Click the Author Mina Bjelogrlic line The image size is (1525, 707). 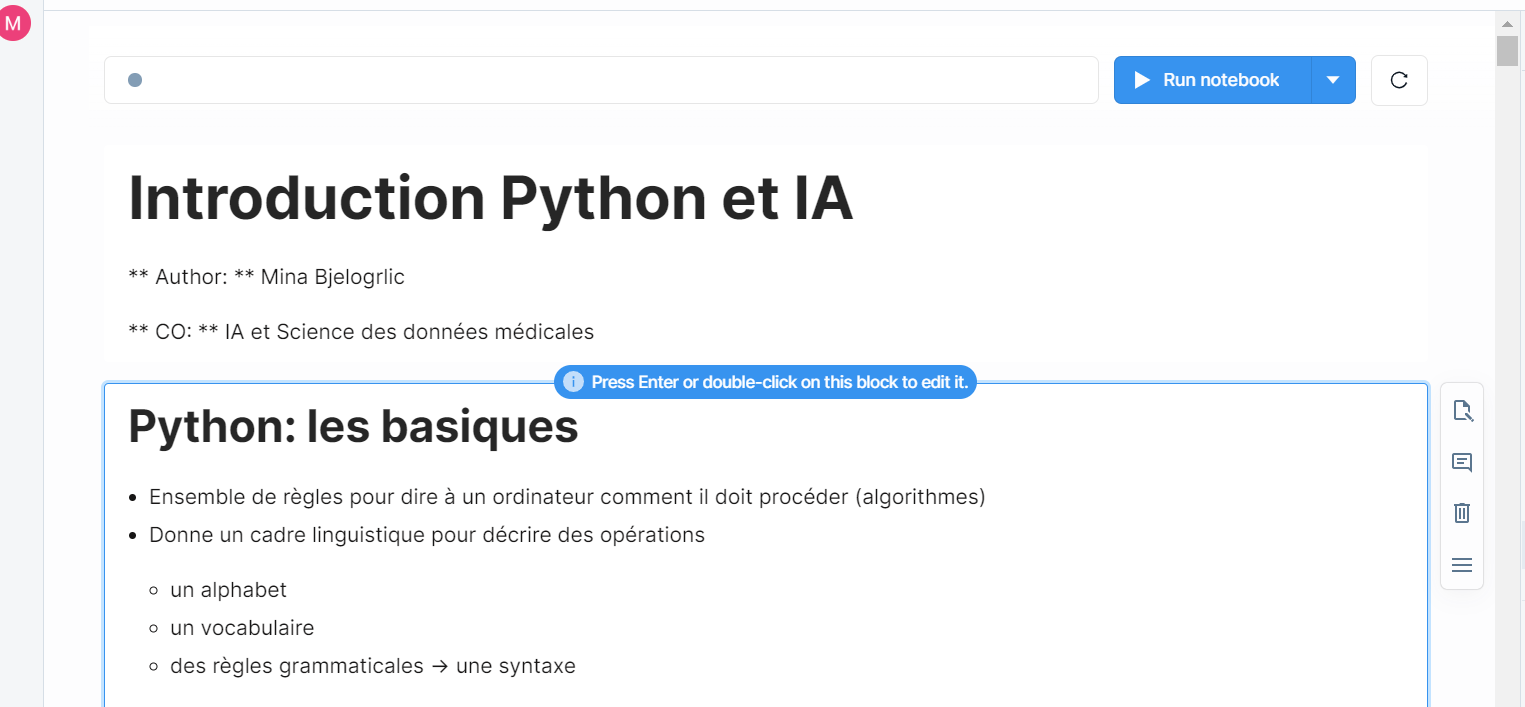point(267,277)
